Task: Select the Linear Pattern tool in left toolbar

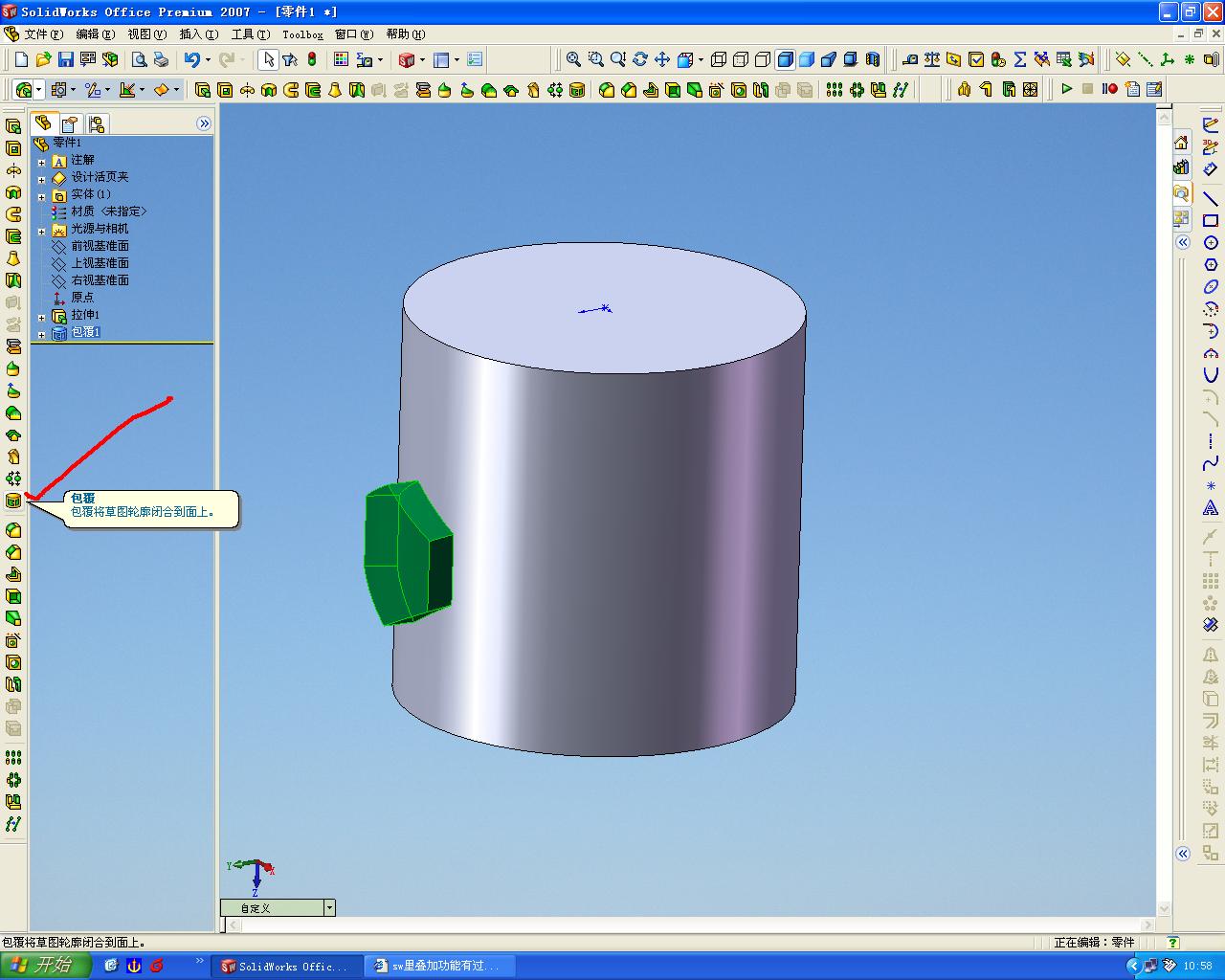Action: click(13, 757)
